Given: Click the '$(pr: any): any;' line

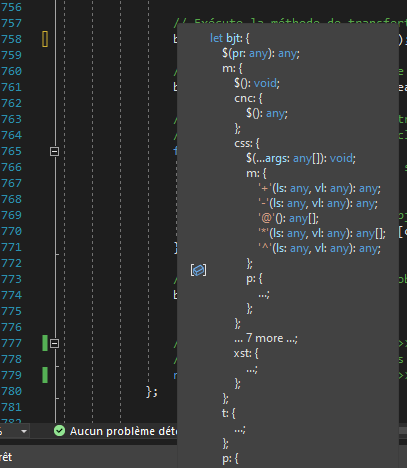Looking at the screenshot, I should [261, 53].
